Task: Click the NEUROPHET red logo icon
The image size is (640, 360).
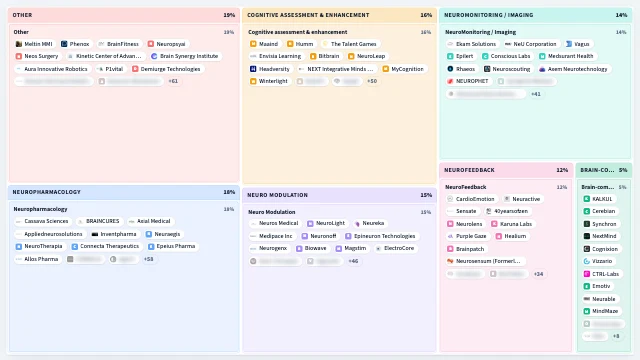Action: [x=450, y=81]
